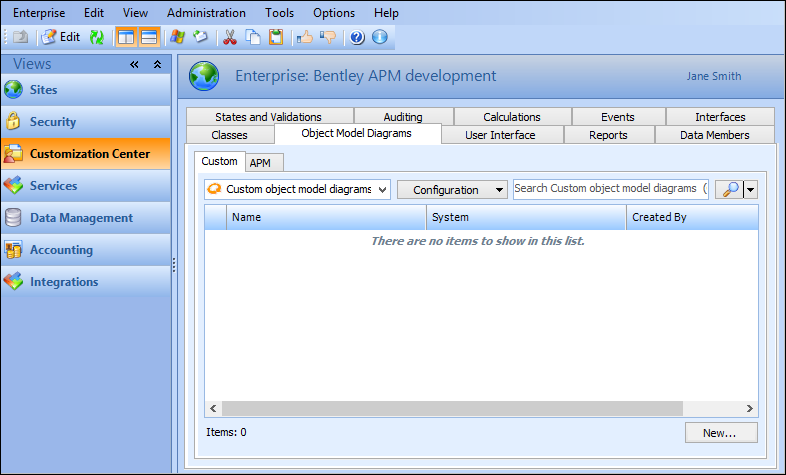Open the Administration menu

click(206, 13)
